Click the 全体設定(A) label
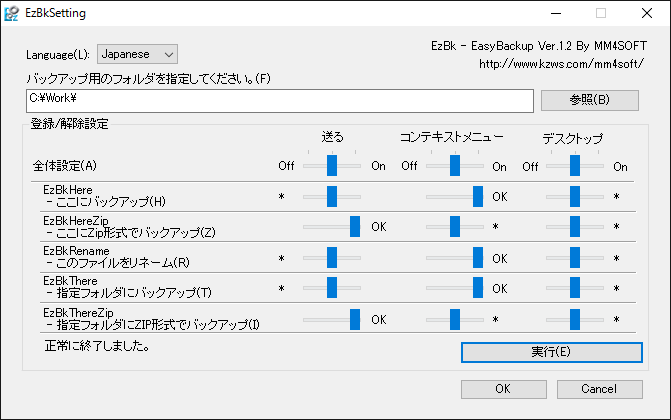671x420 pixels. point(65,166)
